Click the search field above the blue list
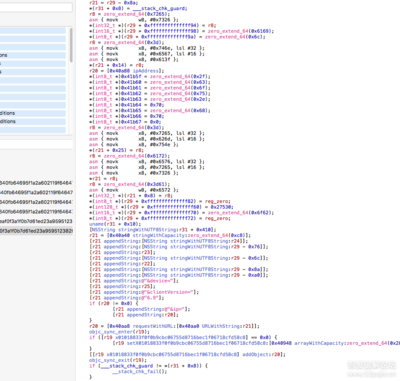 pyautogui.click(x=35, y=8)
